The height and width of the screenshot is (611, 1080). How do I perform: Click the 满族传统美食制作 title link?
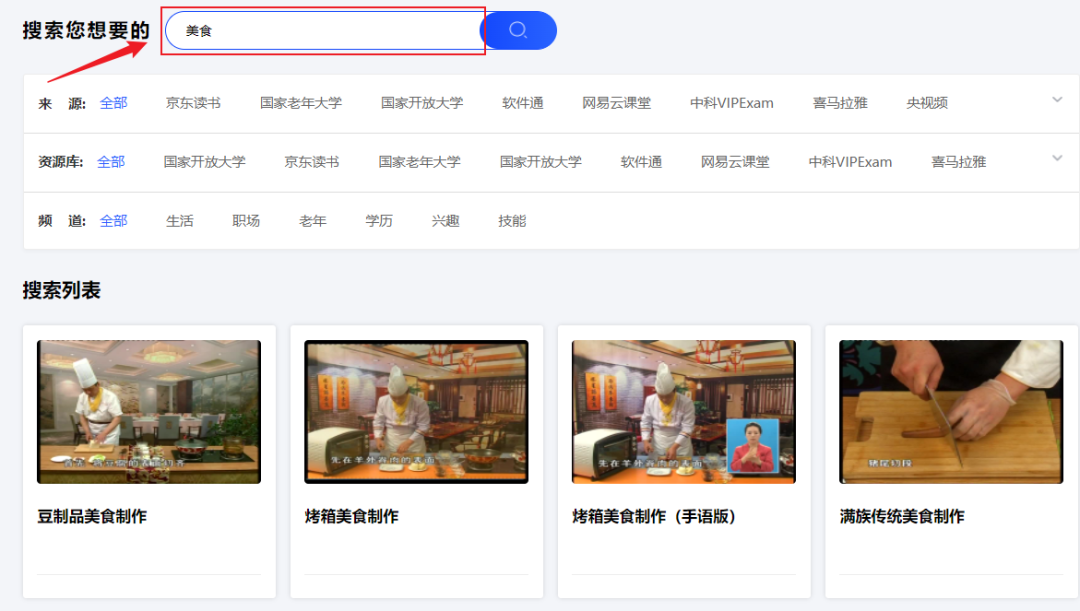tap(902, 517)
